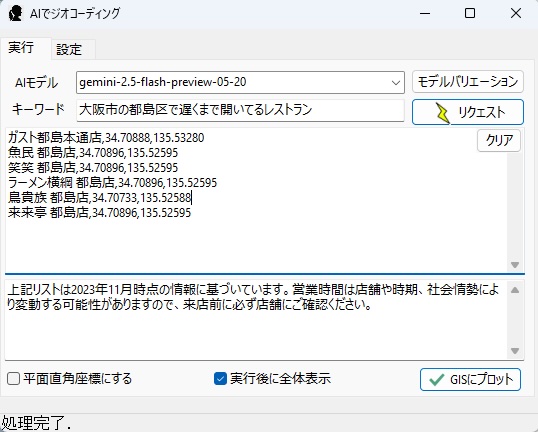Click down arrow of results list scrollbar
This screenshot has height=432, width=538.
(515, 265)
